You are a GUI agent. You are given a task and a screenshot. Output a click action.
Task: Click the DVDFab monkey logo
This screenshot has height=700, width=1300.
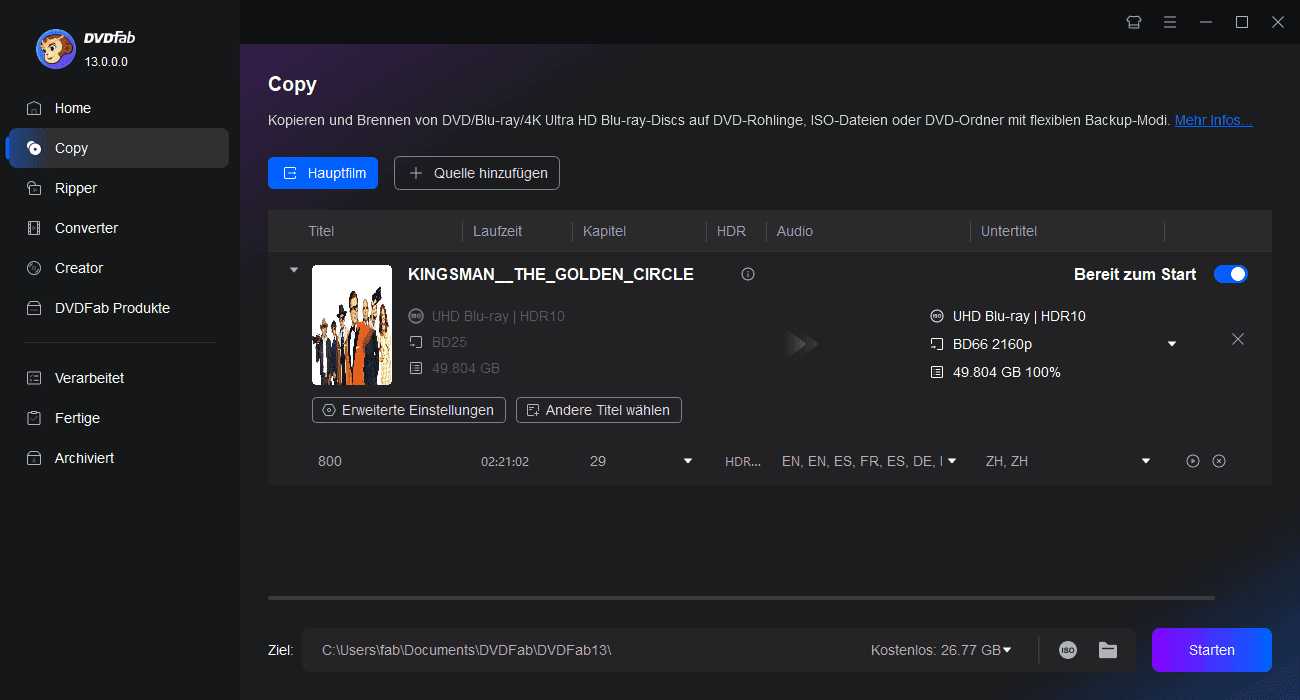point(55,48)
